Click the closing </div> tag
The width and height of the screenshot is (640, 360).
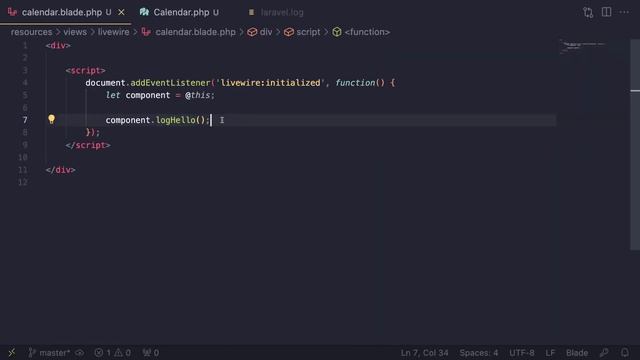60,170
